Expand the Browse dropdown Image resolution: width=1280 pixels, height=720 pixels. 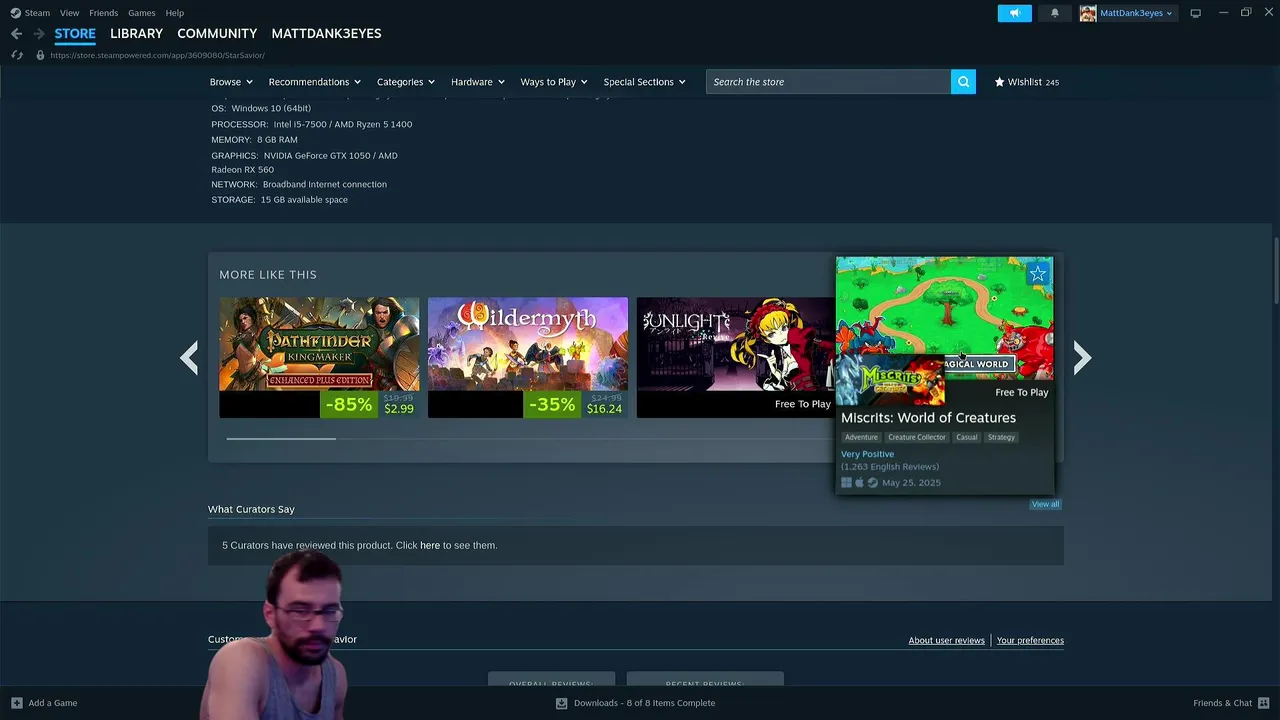click(231, 82)
